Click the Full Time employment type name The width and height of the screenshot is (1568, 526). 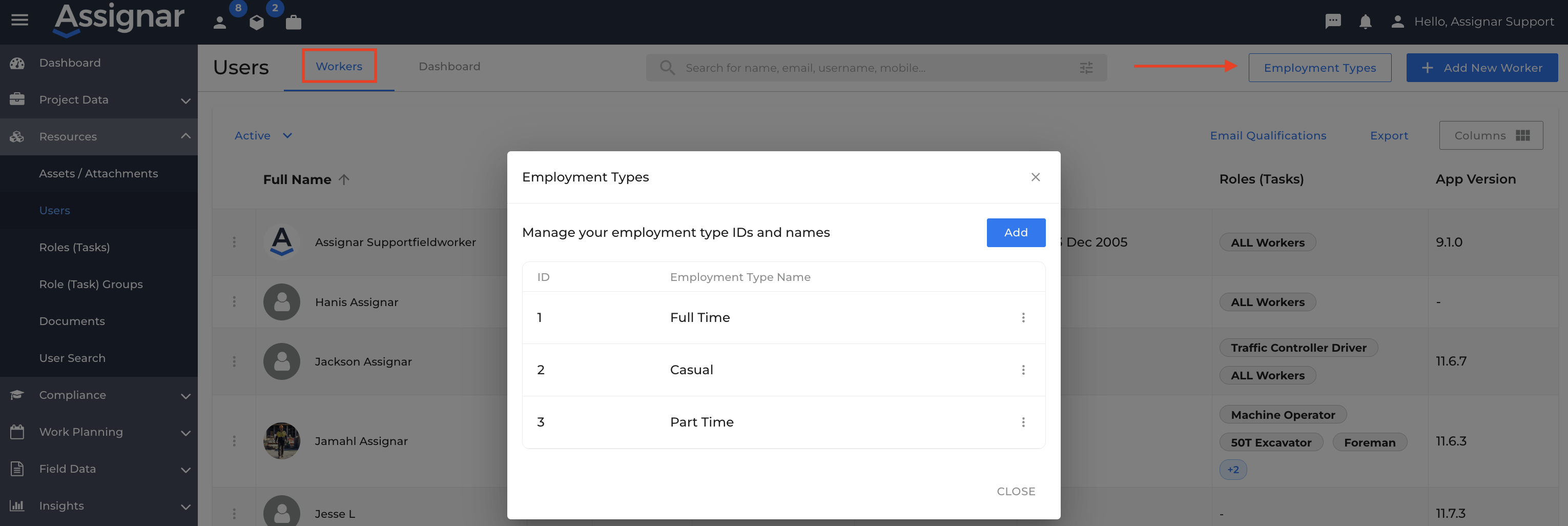point(700,318)
